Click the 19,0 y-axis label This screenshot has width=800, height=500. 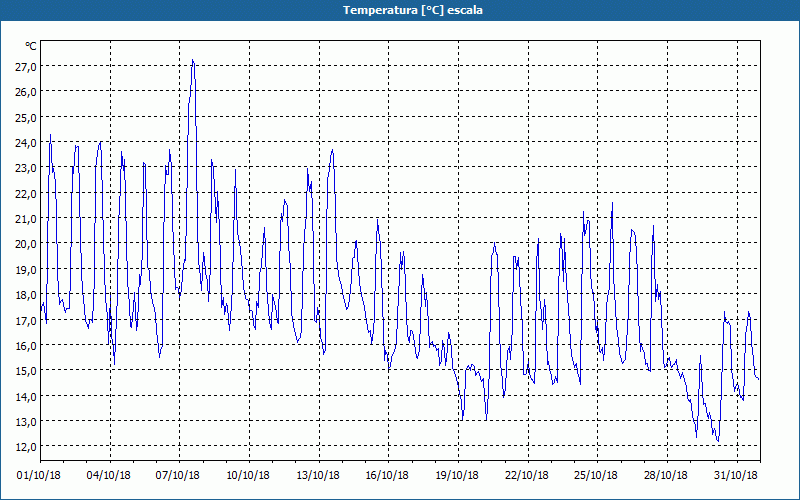coord(26,269)
